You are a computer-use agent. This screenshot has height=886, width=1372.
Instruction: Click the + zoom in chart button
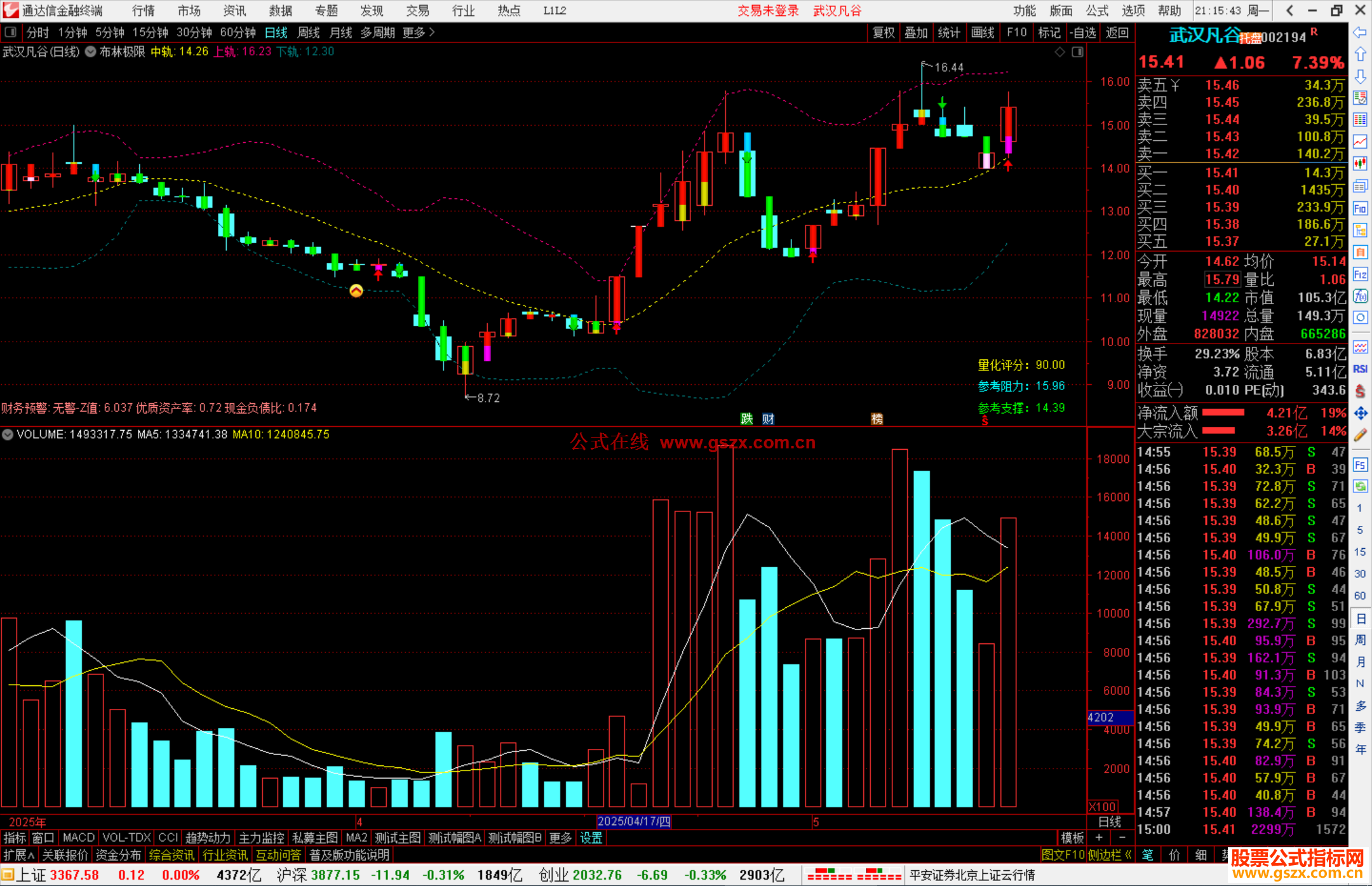point(1100,838)
